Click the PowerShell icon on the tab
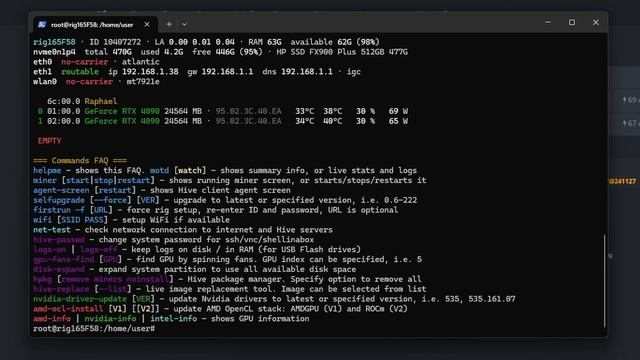The height and width of the screenshot is (360, 640). (x=42, y=24)
